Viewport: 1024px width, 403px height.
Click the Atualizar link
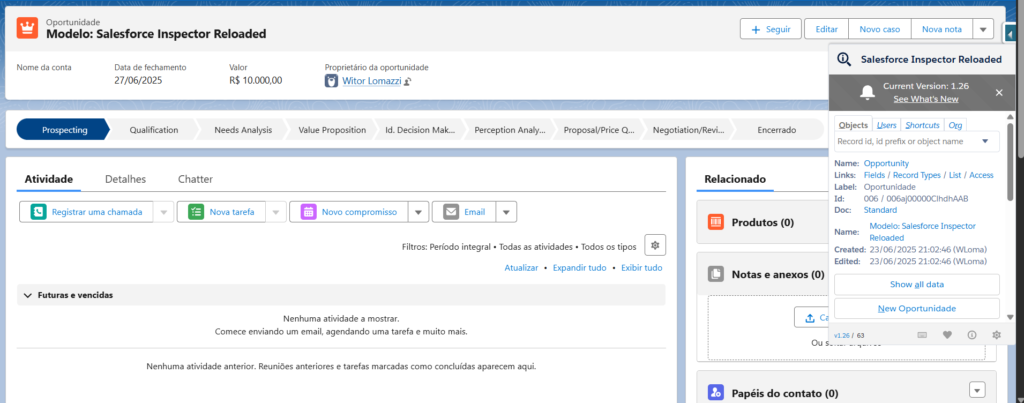[x=521, y=268]
